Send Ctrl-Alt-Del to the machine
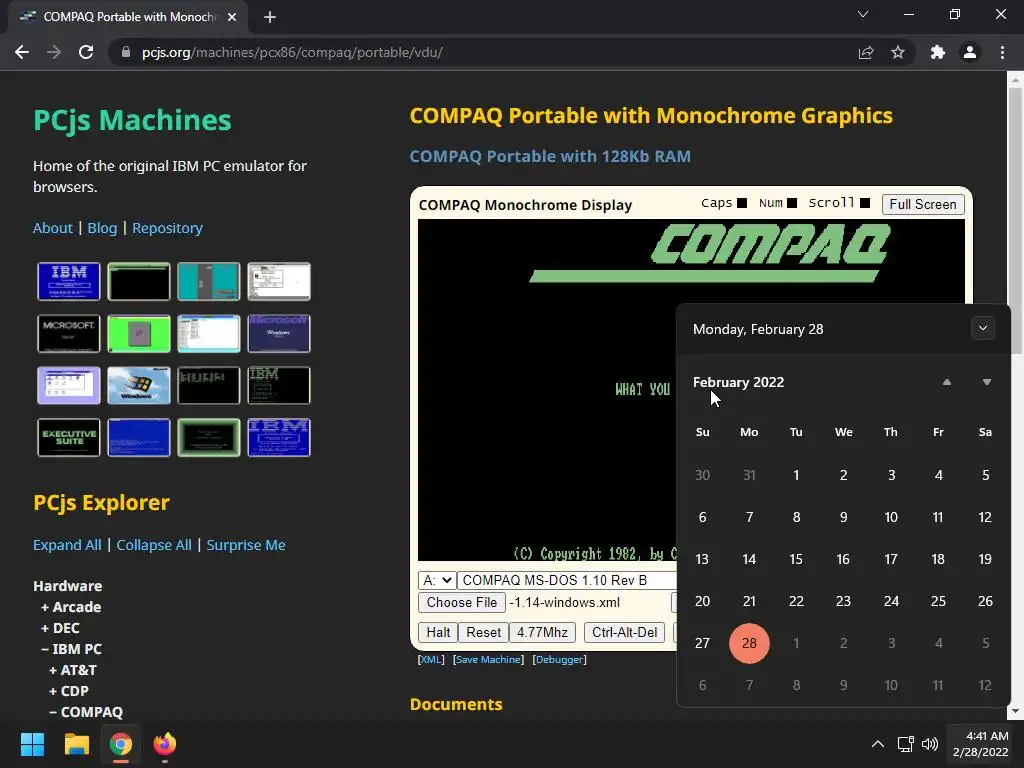 (x=624, y=632)
